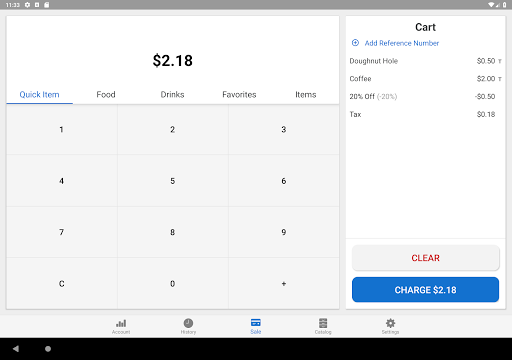512x360 pixels.
Task: Tap keypad digit 5
Action: pyautogui.click(x=173, y=181)
